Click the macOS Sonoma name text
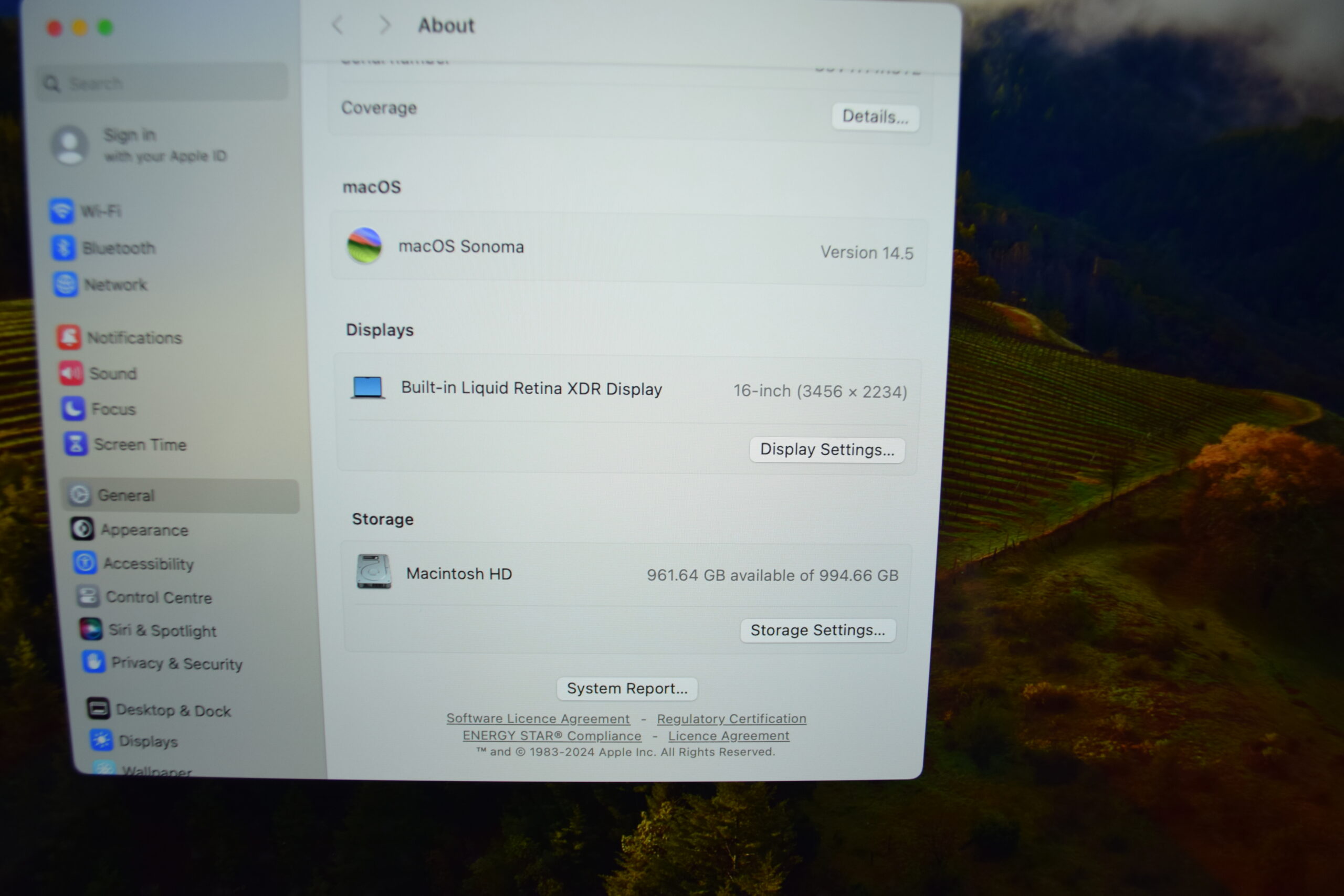The image size is (1344, 896). (x=461, y=247)
